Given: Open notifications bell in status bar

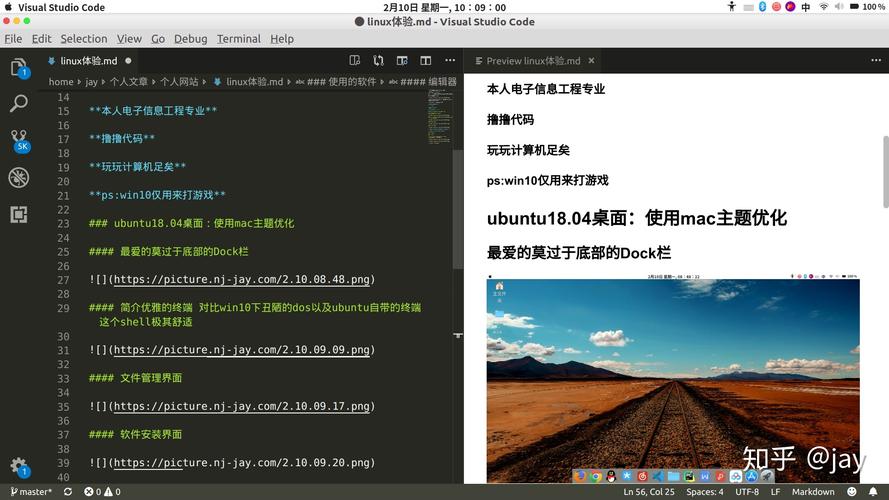Looking at the screenshot, I should (x=873, y=492).
